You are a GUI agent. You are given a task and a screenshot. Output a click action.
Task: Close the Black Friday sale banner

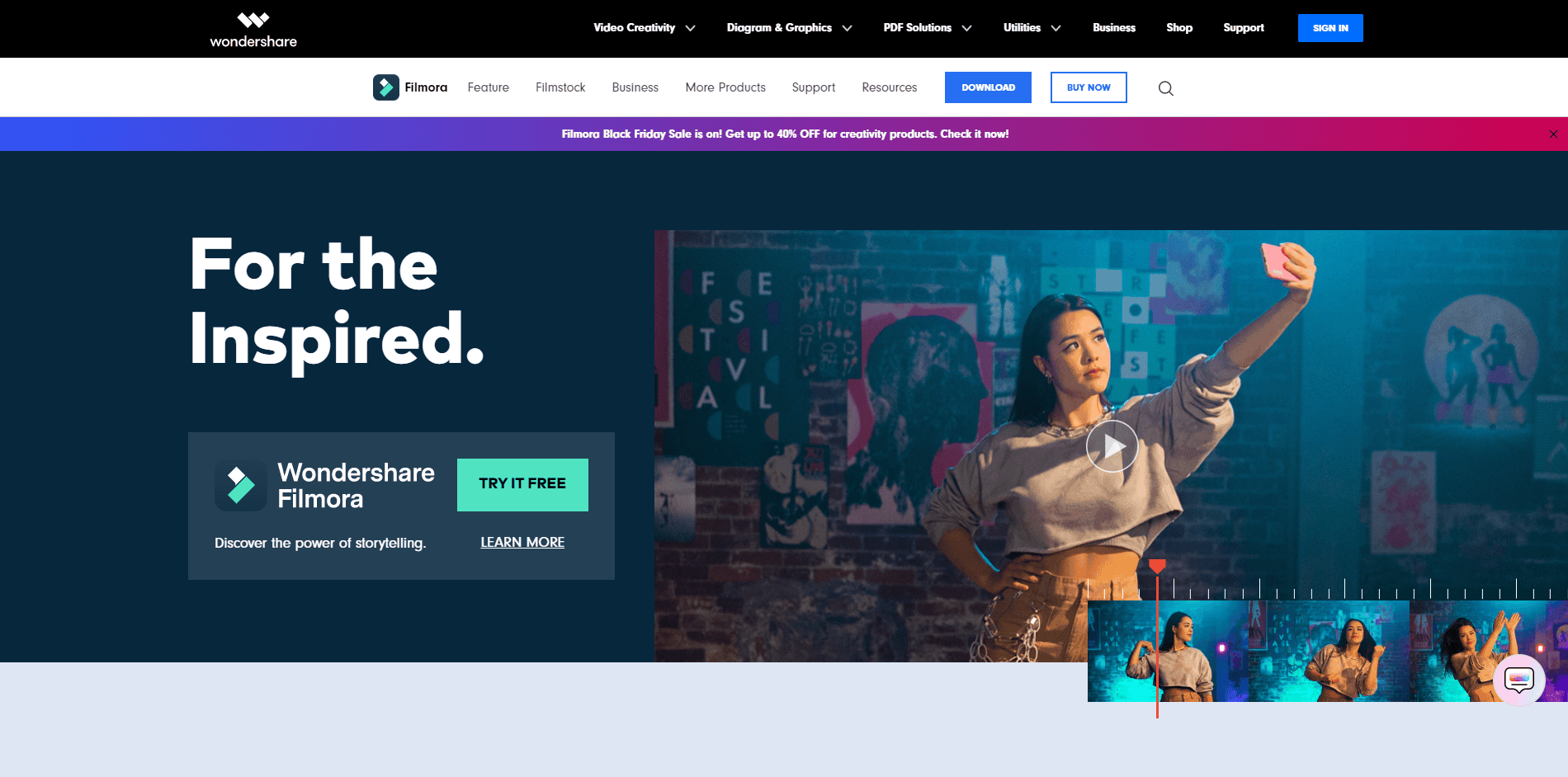pos(1553,134)
